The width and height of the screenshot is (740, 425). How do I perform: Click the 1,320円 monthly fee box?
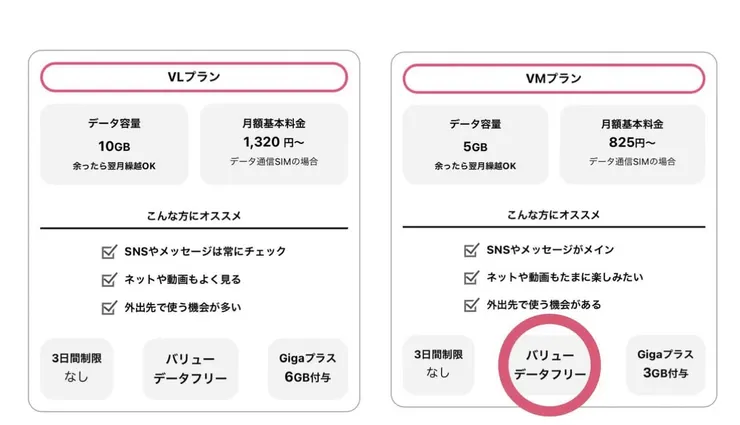(x=274, y=145)
